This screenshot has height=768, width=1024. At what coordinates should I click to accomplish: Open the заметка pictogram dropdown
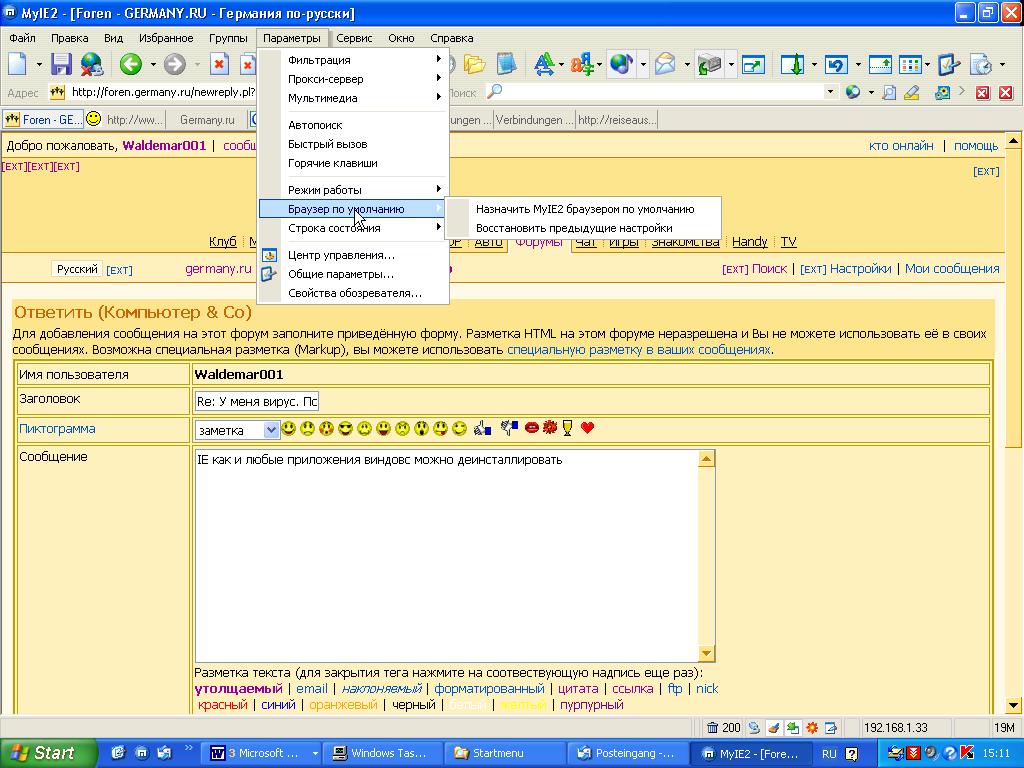pyautogui.click(x=271, y=430)
